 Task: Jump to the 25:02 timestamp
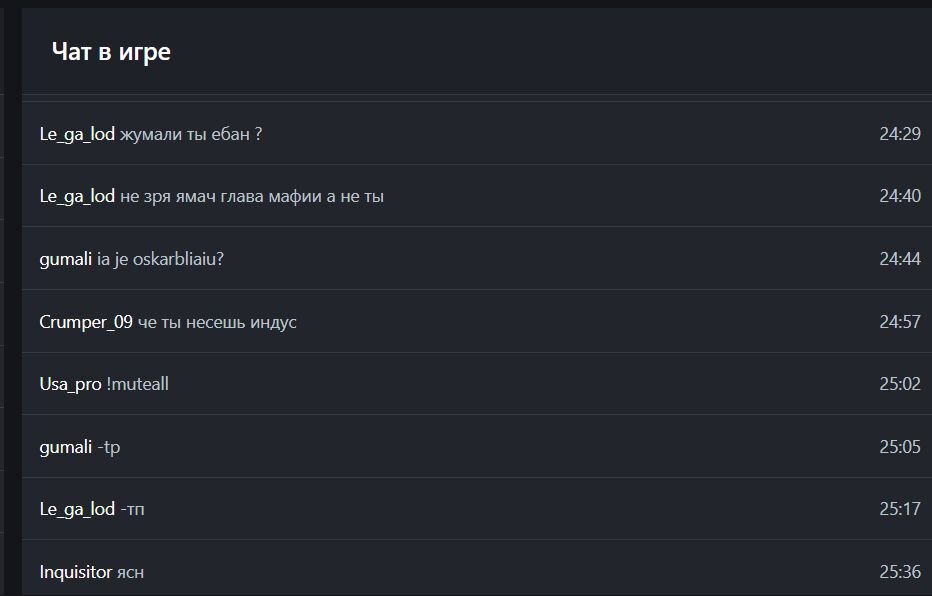[x=899, y=384]
